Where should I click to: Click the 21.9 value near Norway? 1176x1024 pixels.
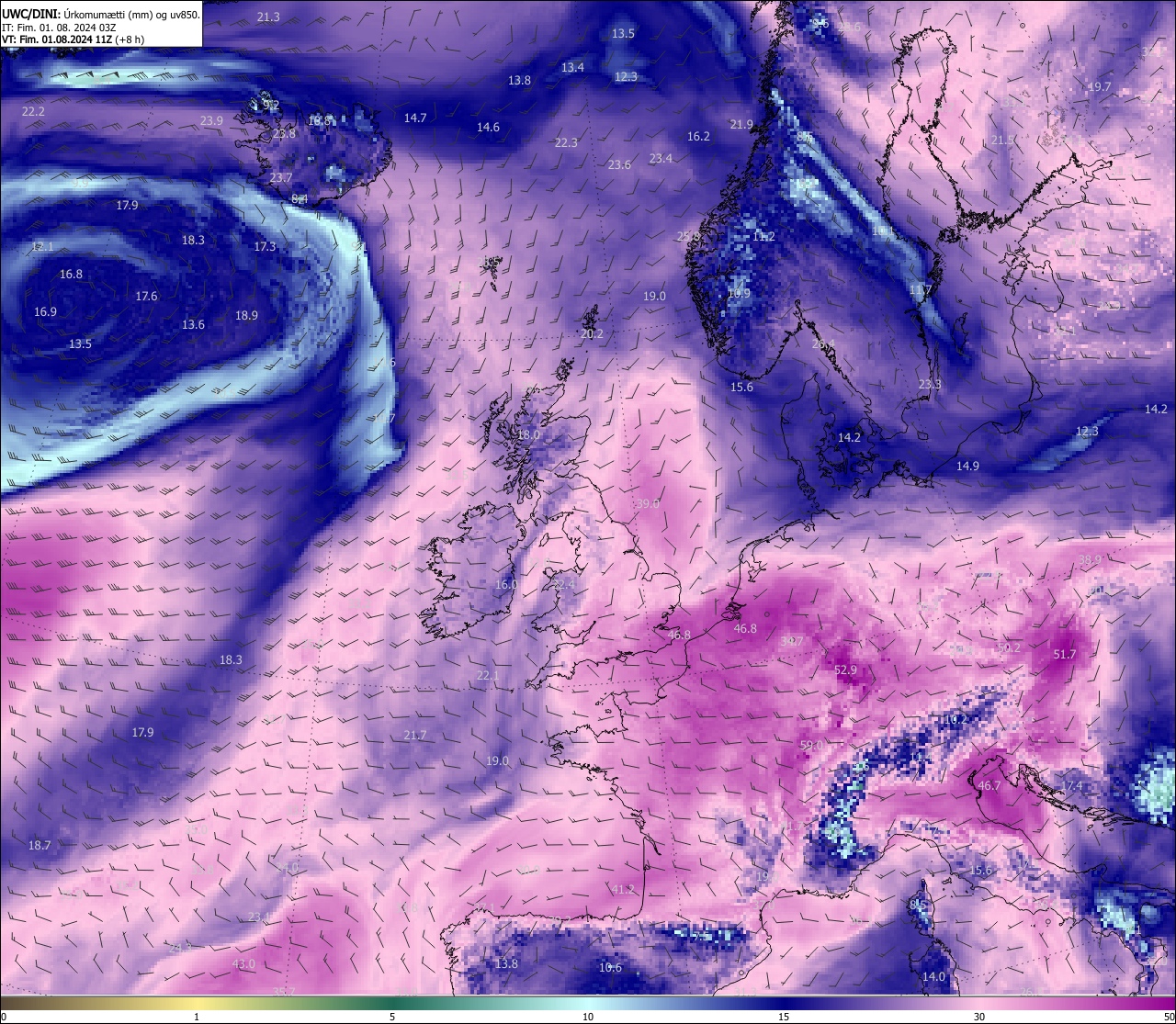[x=741, y=125]
